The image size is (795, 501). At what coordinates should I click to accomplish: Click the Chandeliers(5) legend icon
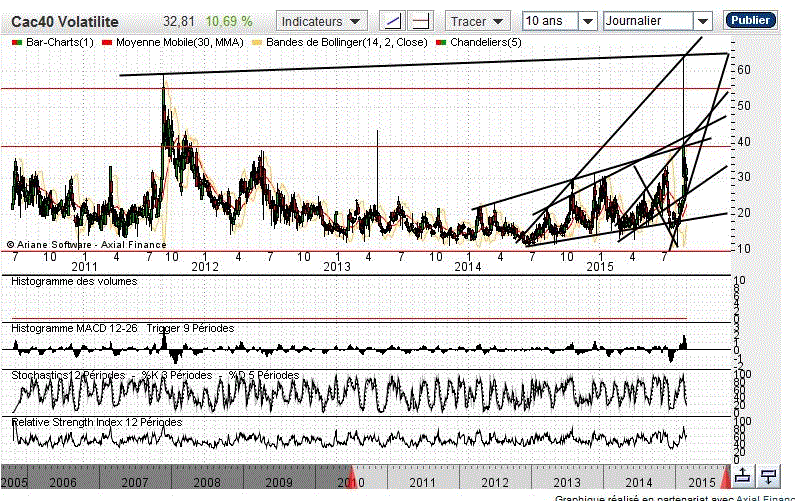point(443,43)
